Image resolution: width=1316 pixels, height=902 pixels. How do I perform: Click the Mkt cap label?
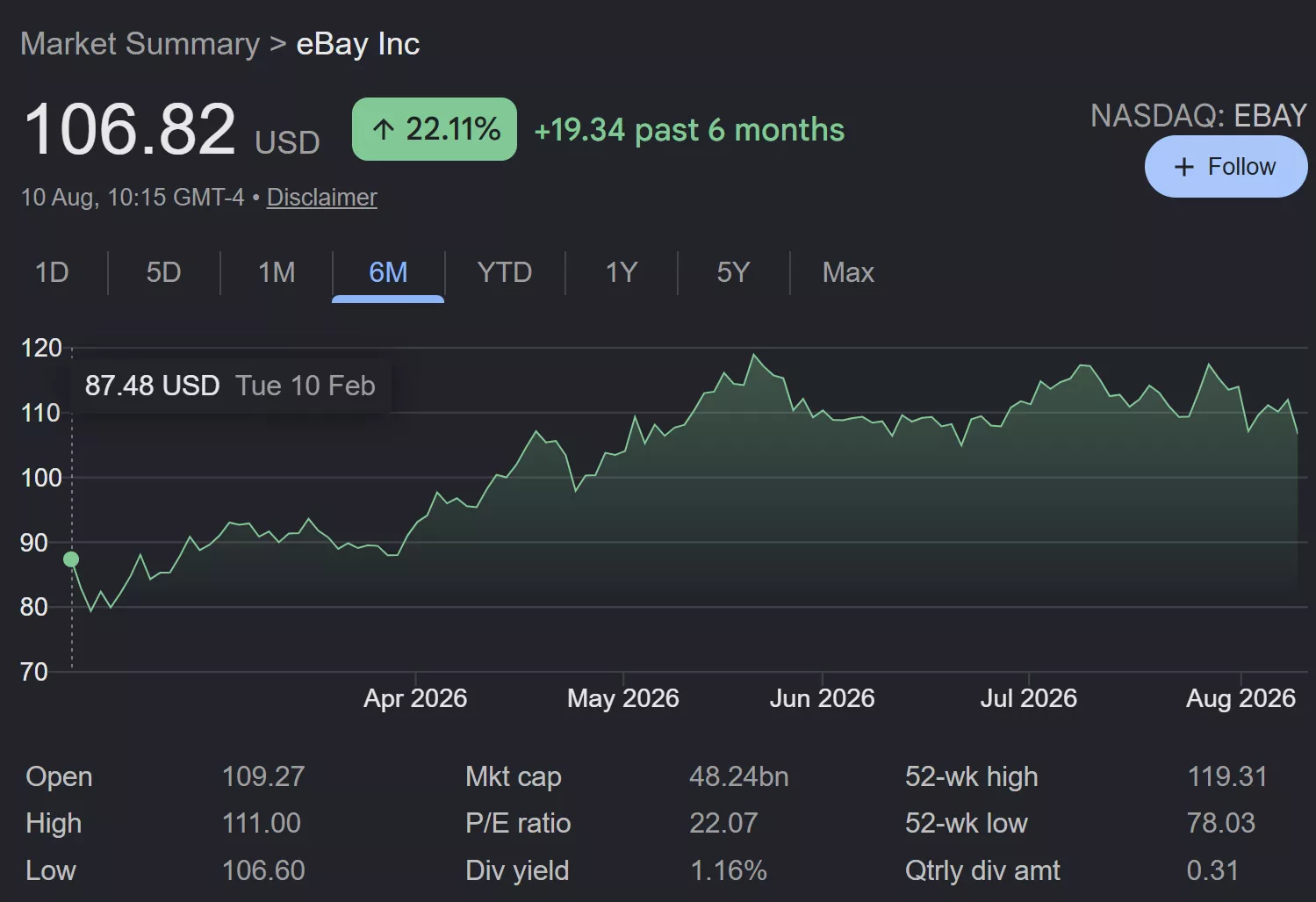(514, 776)
